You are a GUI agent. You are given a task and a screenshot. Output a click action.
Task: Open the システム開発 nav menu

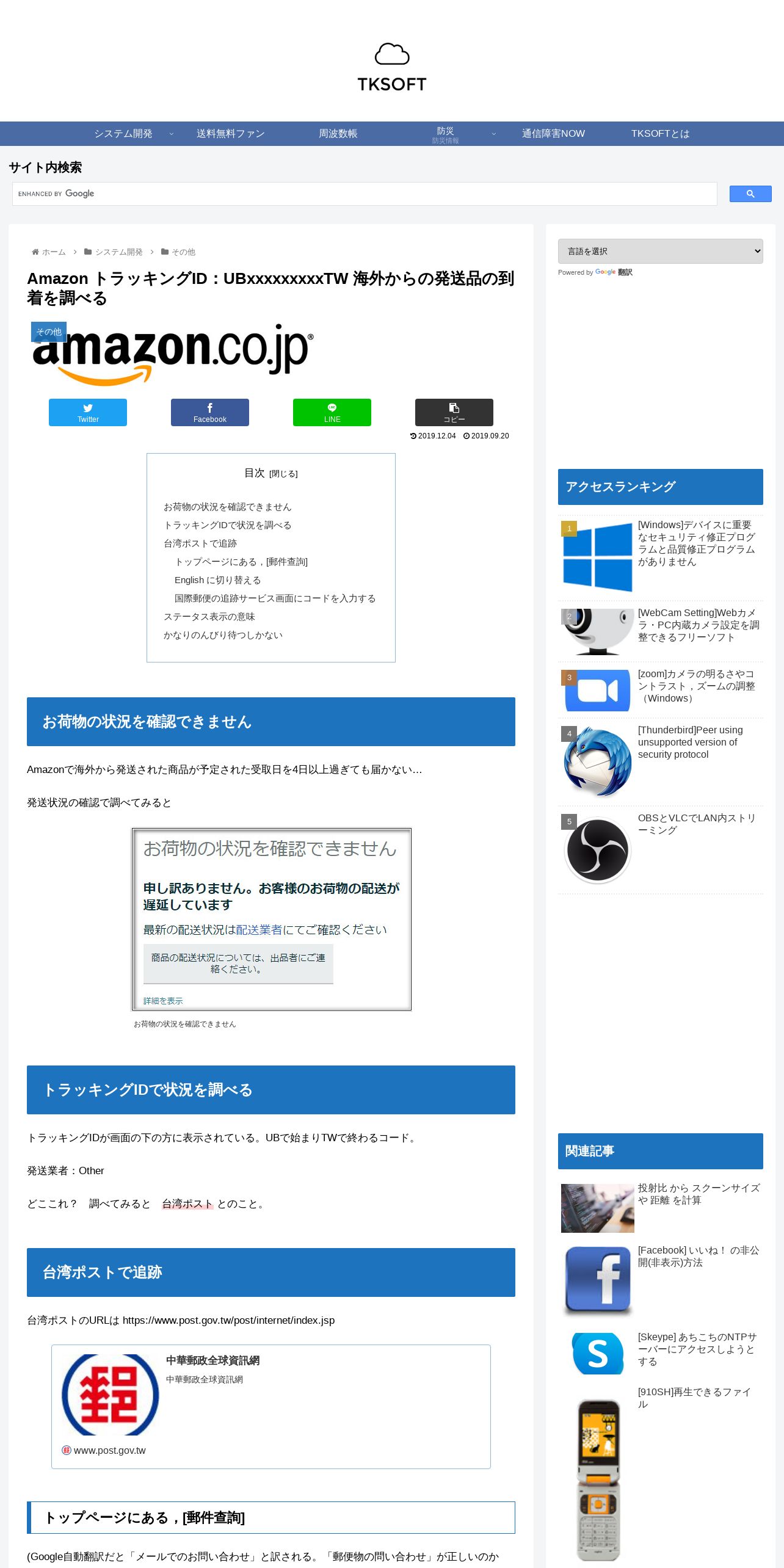[123, 134]
